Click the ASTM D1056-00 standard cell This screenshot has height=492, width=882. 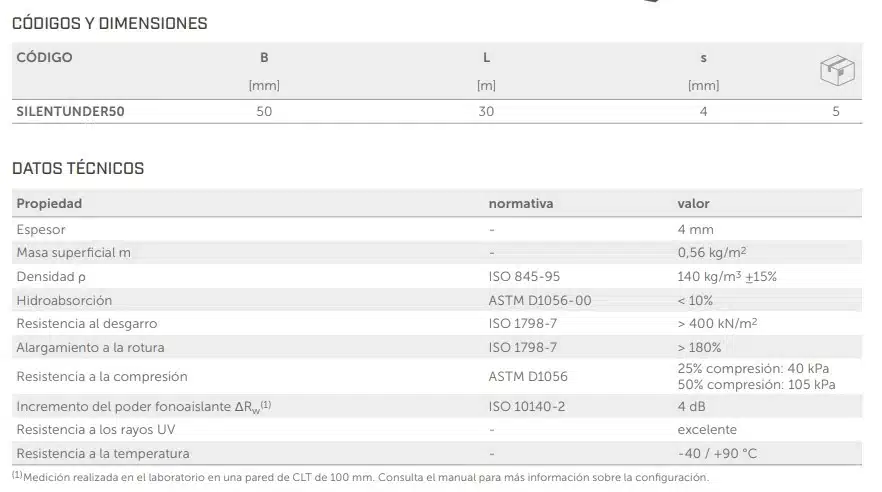coord(540,300)
